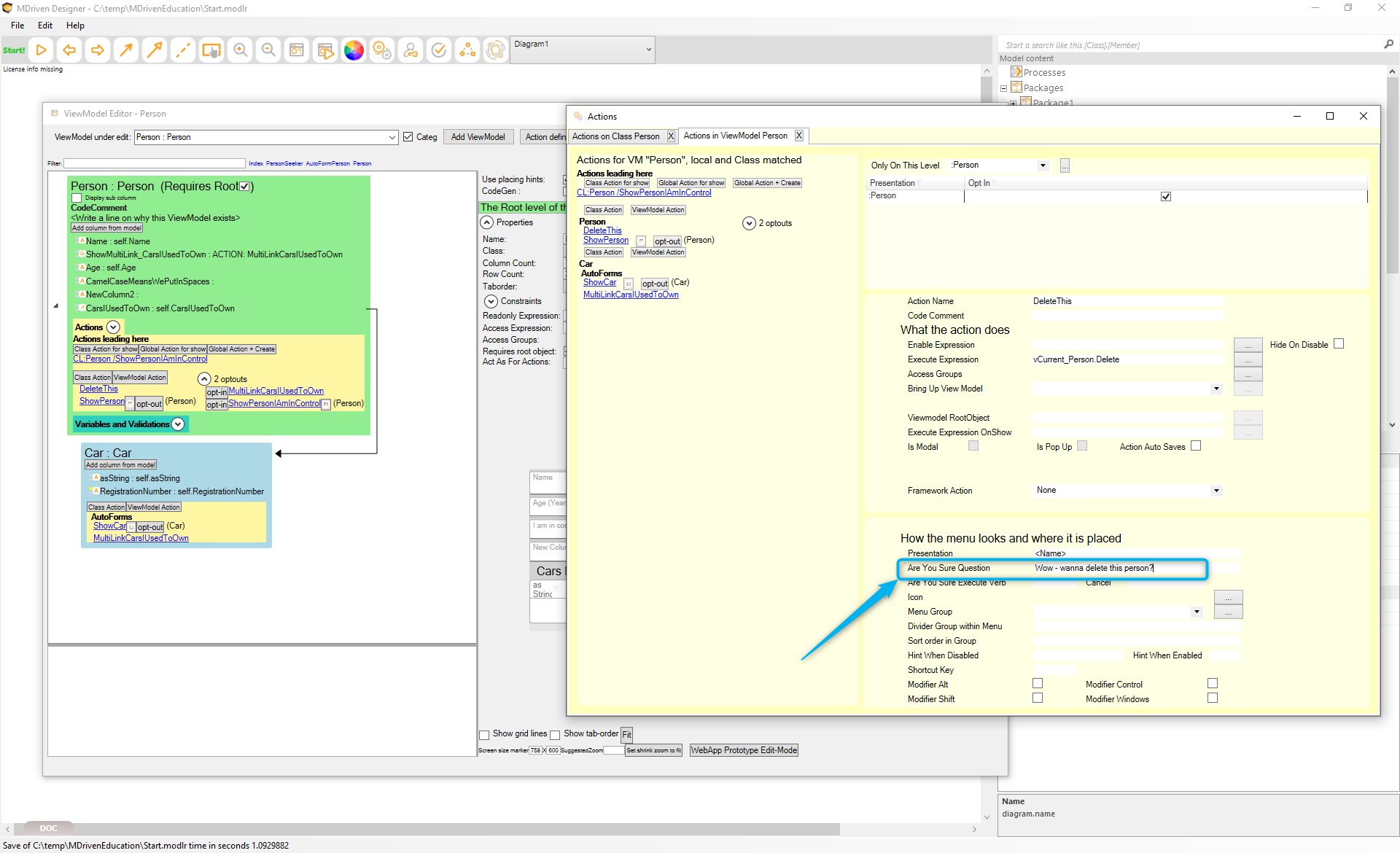Click the user with key icon
The image size is (1400, 853).
411,50
